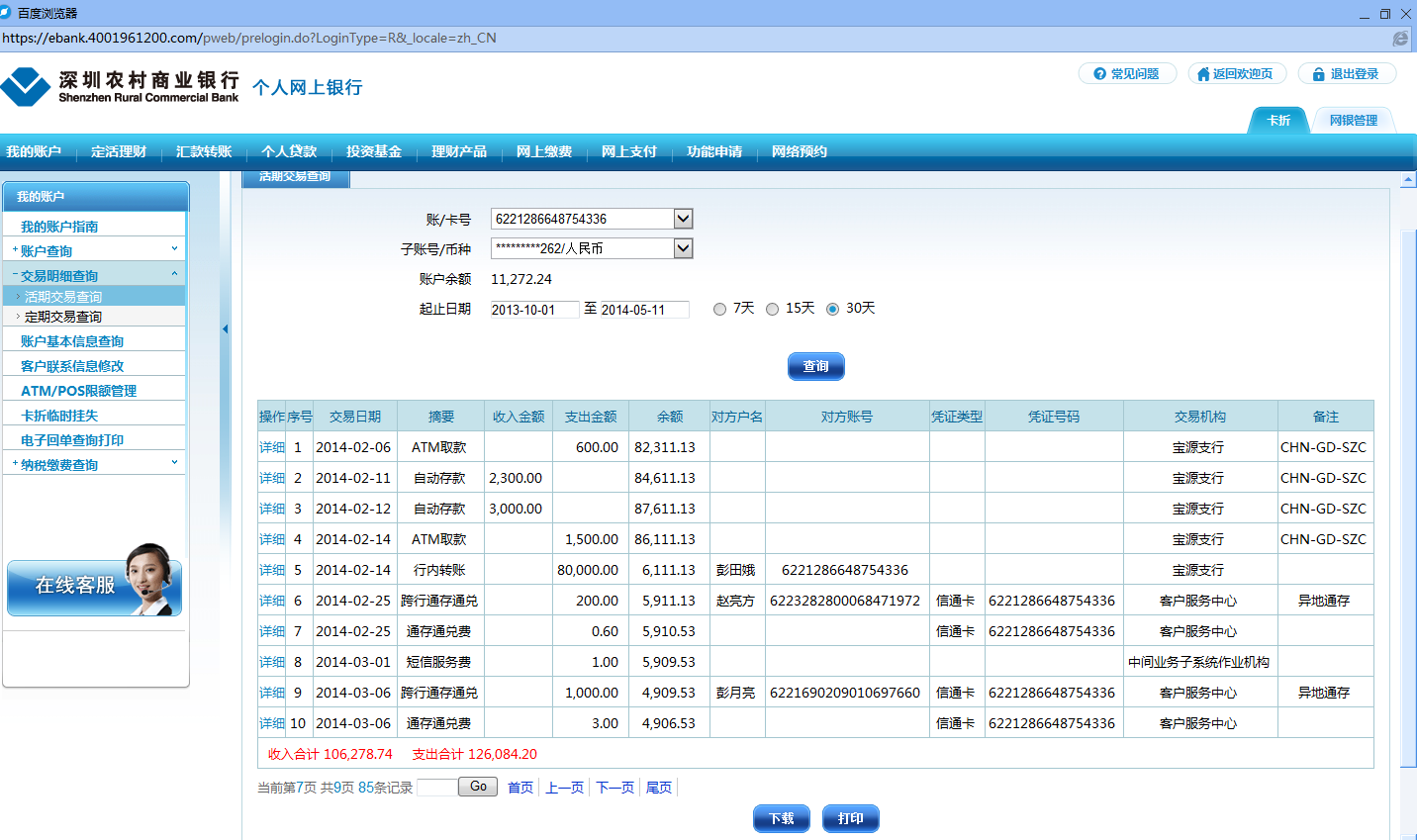Click the 下载 download button
This screenshot has height=840, width=1417.
click(x=782, y=819)
